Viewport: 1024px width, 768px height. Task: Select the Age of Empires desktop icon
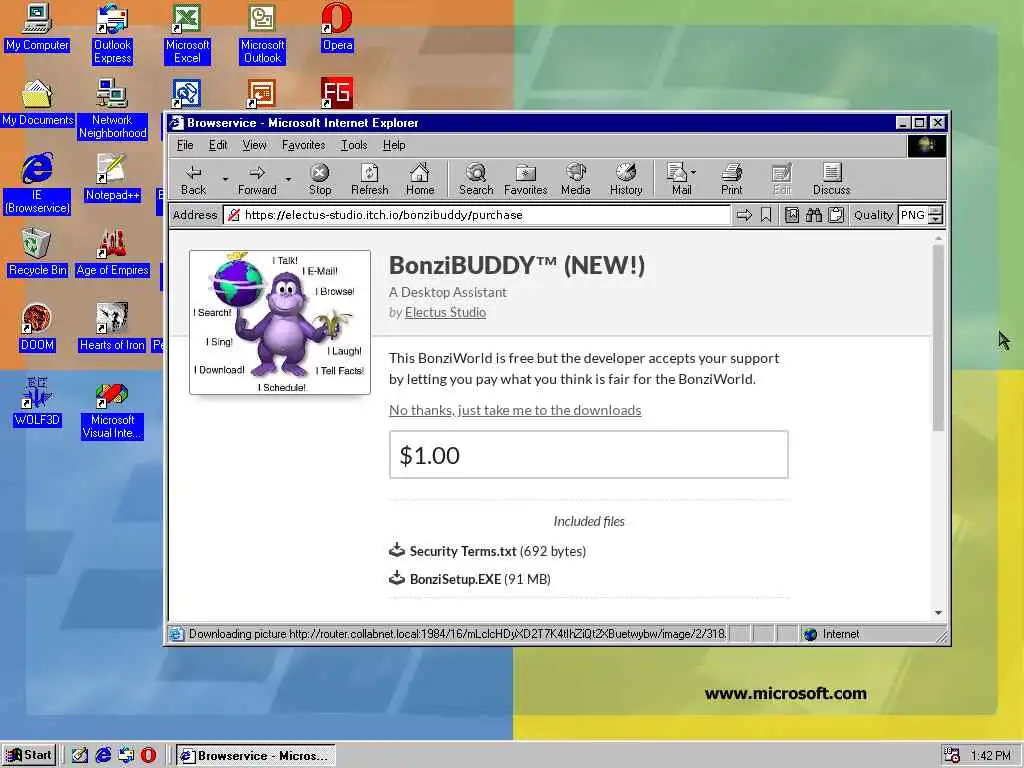click(x=112, y=253)
